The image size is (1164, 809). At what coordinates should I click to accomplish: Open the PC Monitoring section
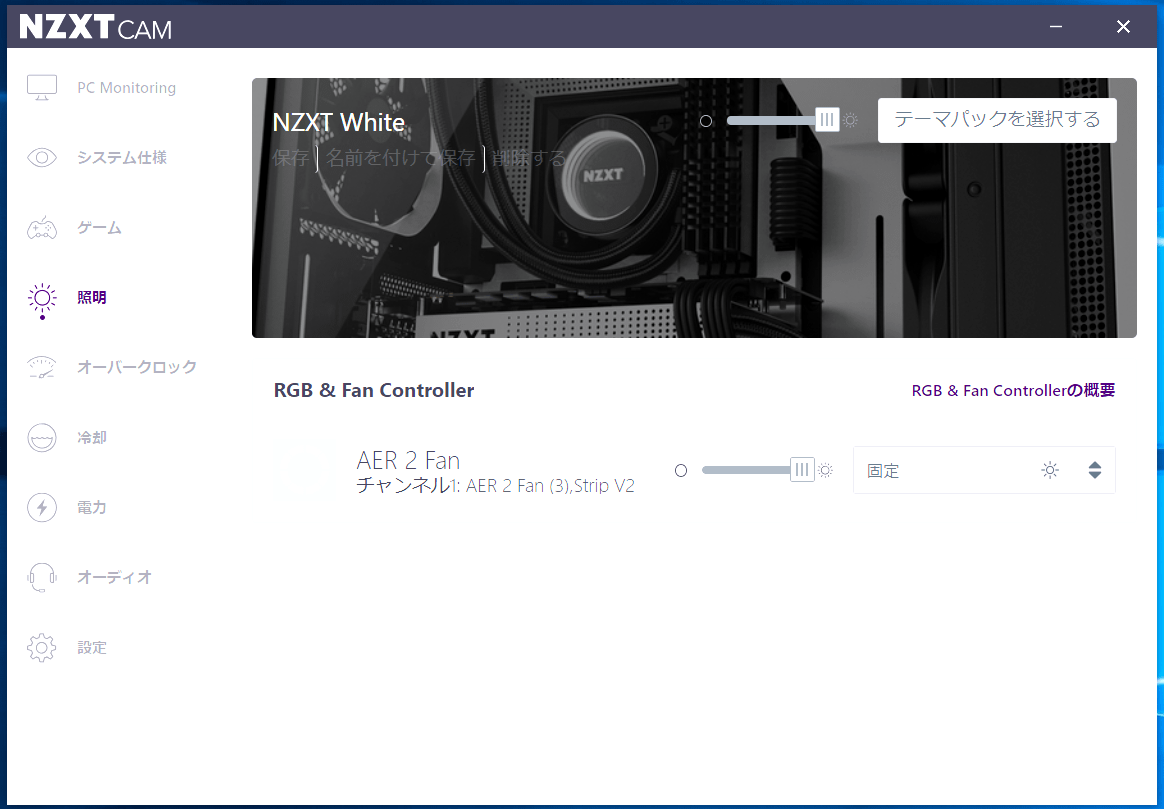[x=126, y=88]
